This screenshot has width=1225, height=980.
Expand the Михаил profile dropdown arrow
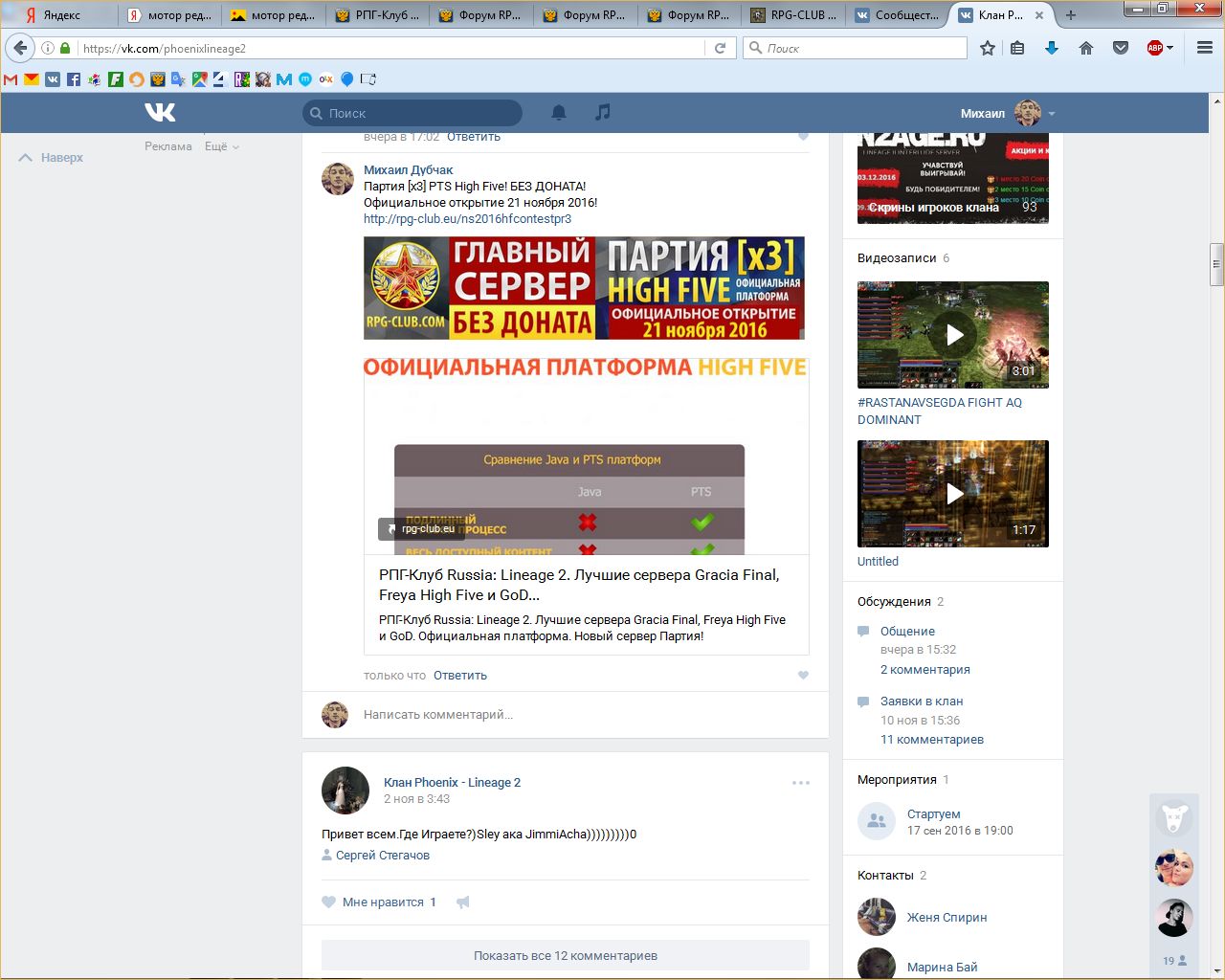(1052, 114)
